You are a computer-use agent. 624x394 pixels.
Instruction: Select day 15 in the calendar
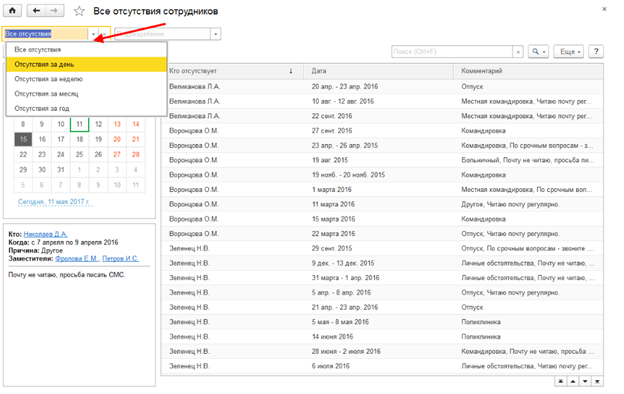coord(23,139)
